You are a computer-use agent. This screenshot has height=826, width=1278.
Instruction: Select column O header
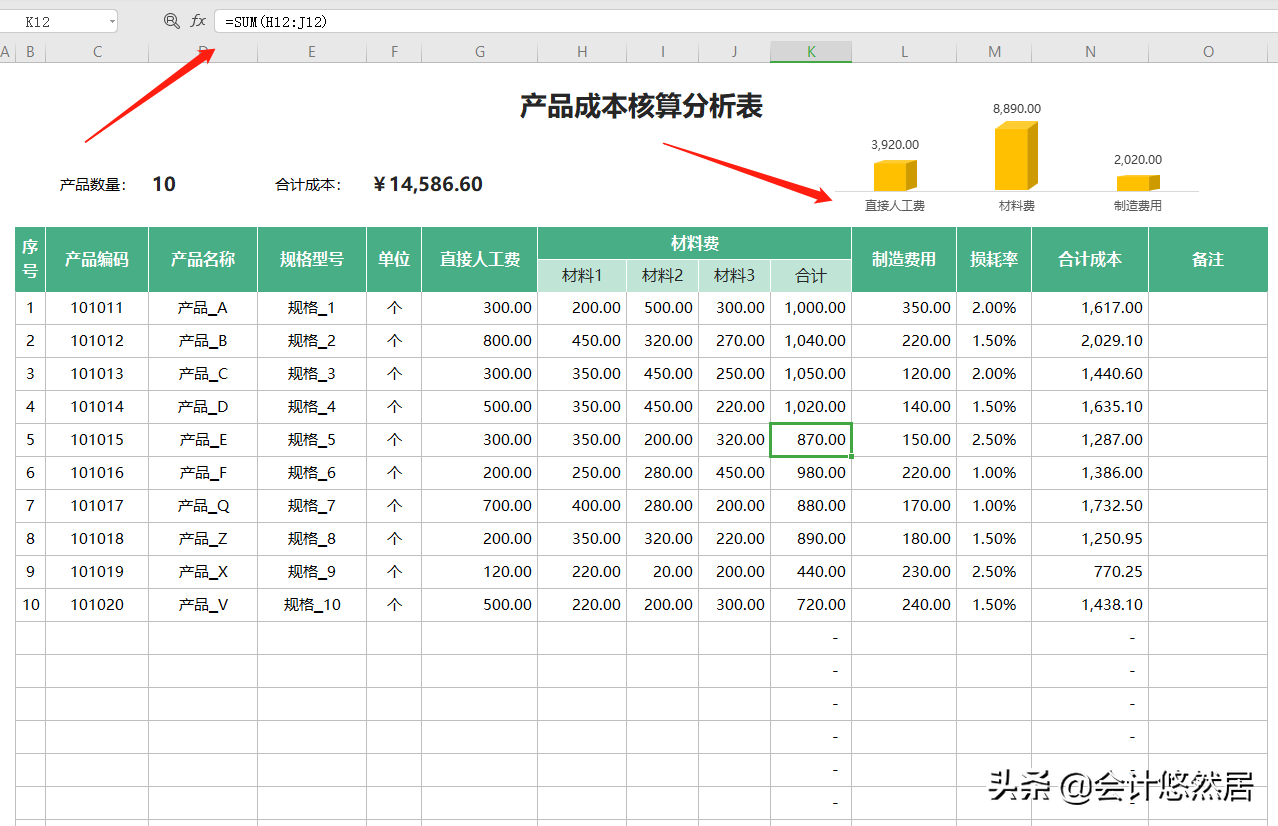(x=1208, y=51)
